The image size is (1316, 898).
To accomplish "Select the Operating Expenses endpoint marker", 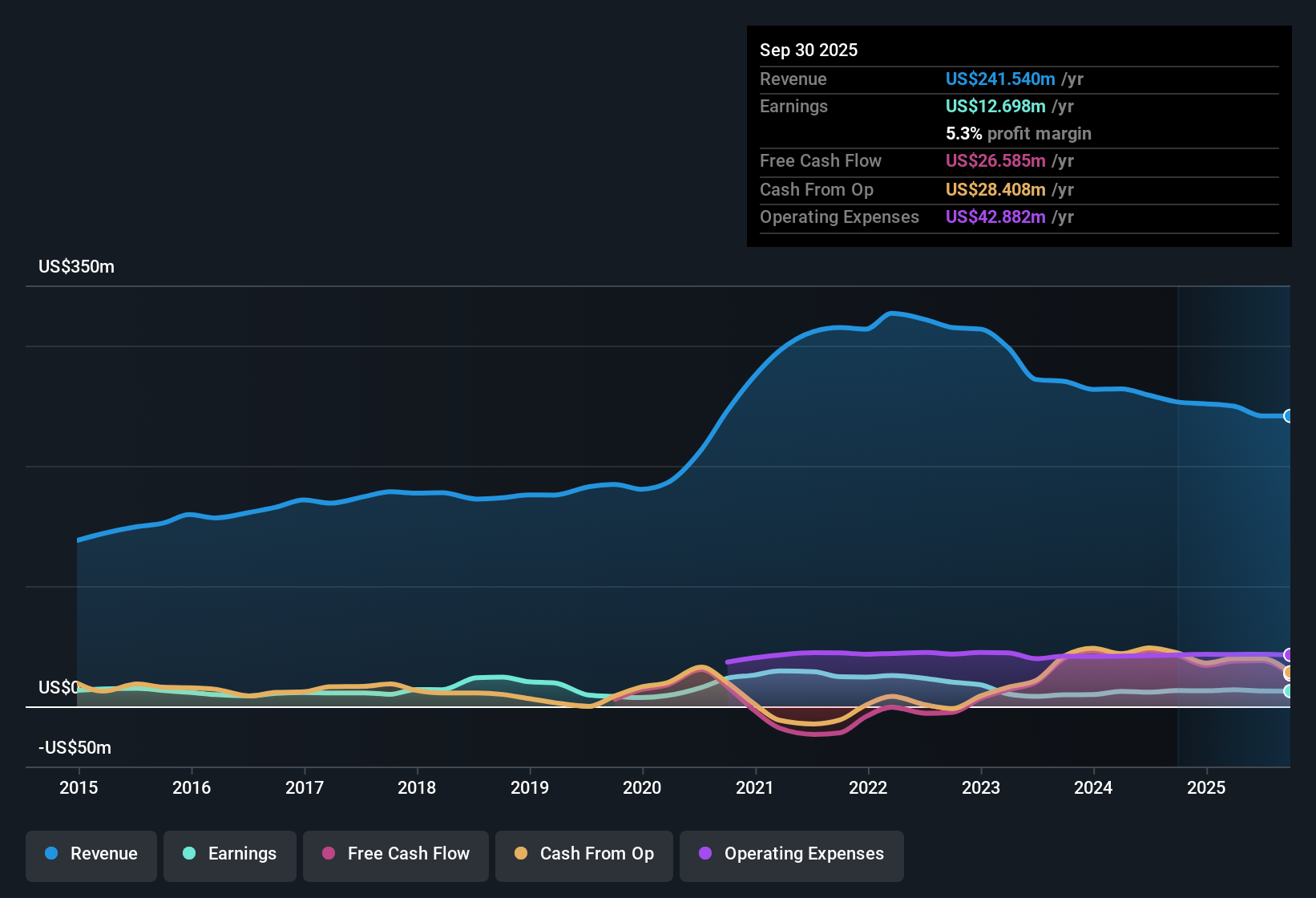I will tap(1289, 655).
